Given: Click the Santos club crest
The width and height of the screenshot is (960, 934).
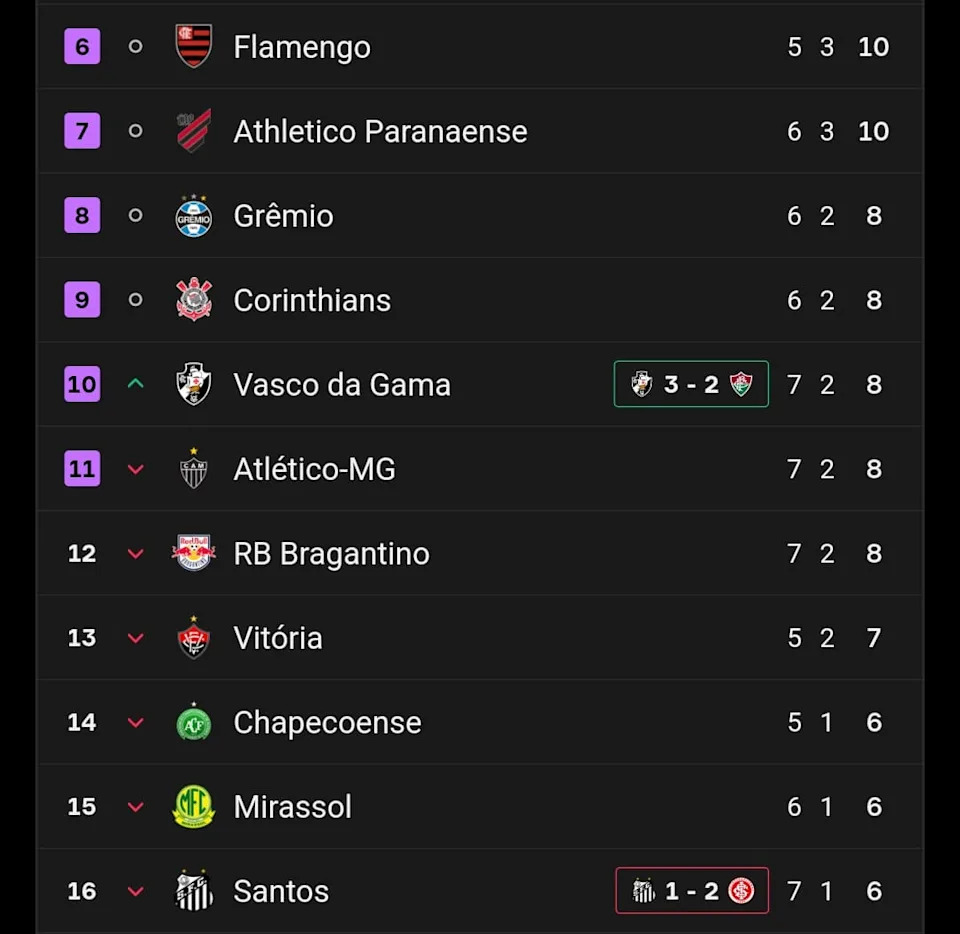Looking at the screenshot, I should tap(193, 891).
